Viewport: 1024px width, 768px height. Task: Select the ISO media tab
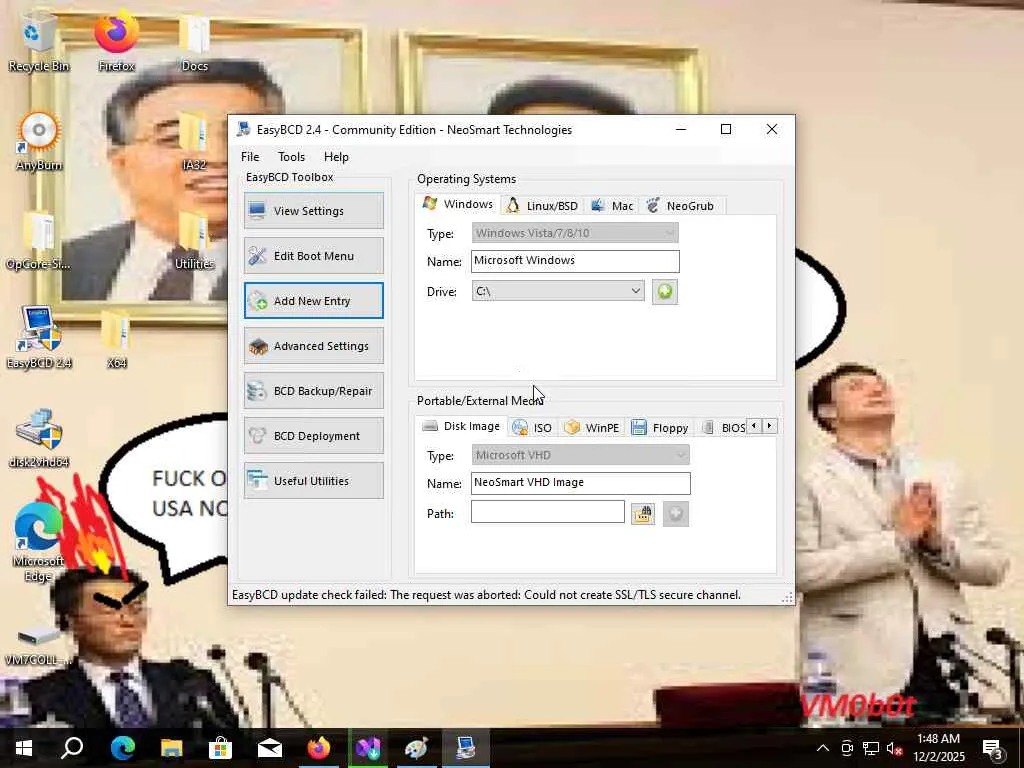[x=532, y=428]
